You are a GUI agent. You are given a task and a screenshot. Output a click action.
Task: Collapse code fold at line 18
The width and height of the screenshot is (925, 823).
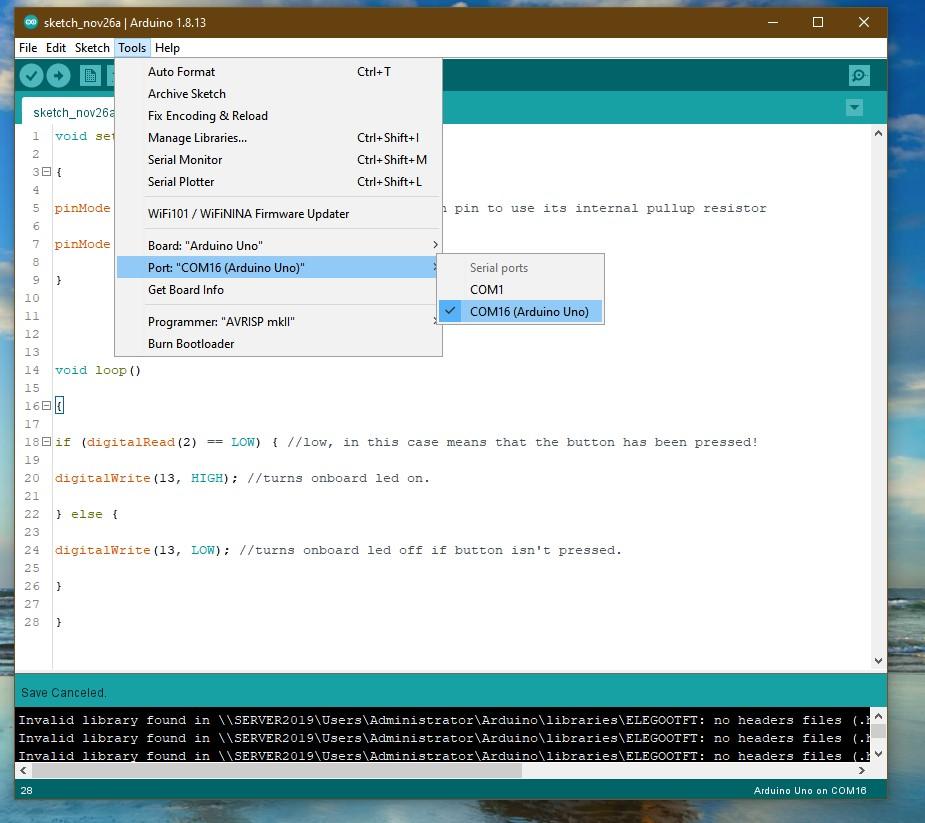[x=47, y=442]
